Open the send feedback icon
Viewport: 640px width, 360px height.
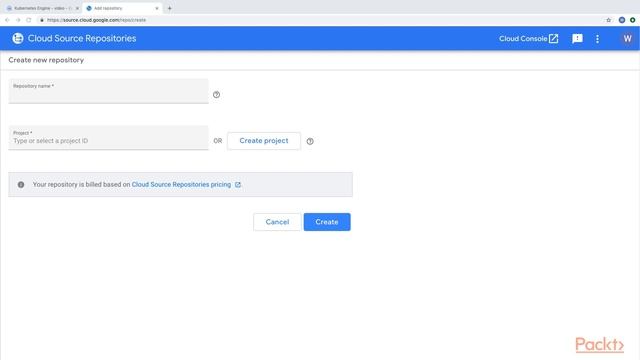point(577,38)
